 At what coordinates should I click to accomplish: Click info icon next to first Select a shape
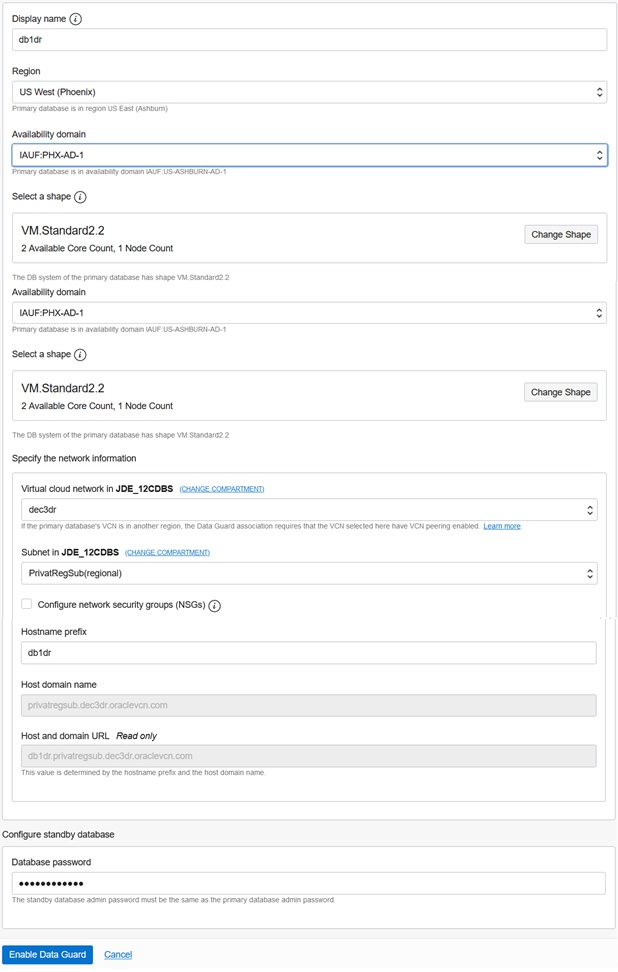pyautogui.click(x=80, y=197)
